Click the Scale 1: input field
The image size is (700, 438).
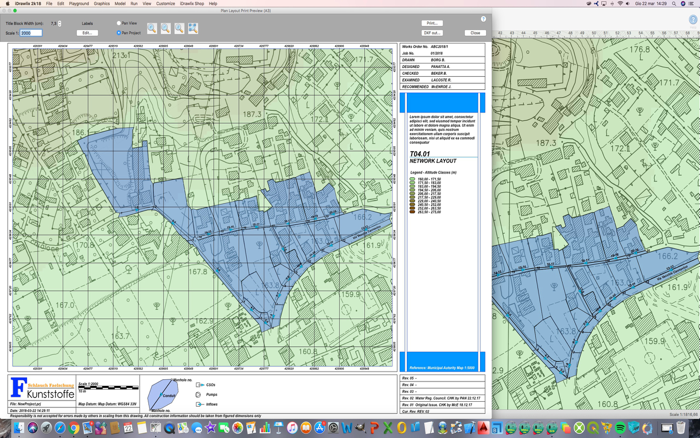coord(31,33)
